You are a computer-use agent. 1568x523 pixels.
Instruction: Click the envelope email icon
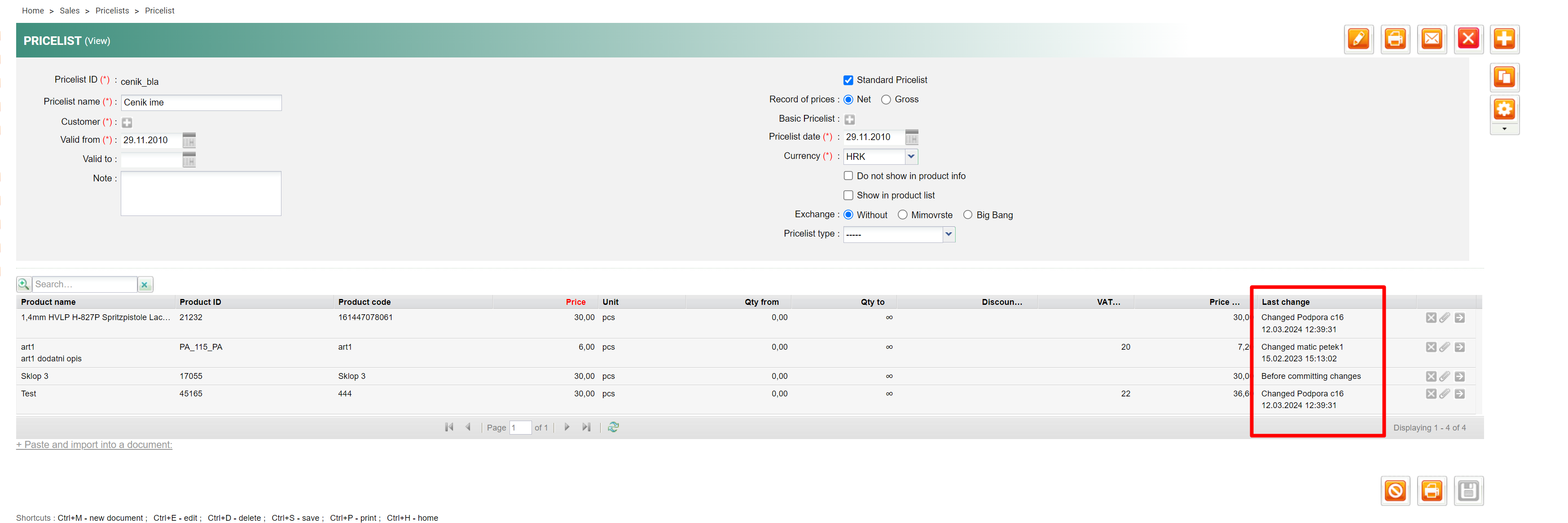pos(1431,40)
